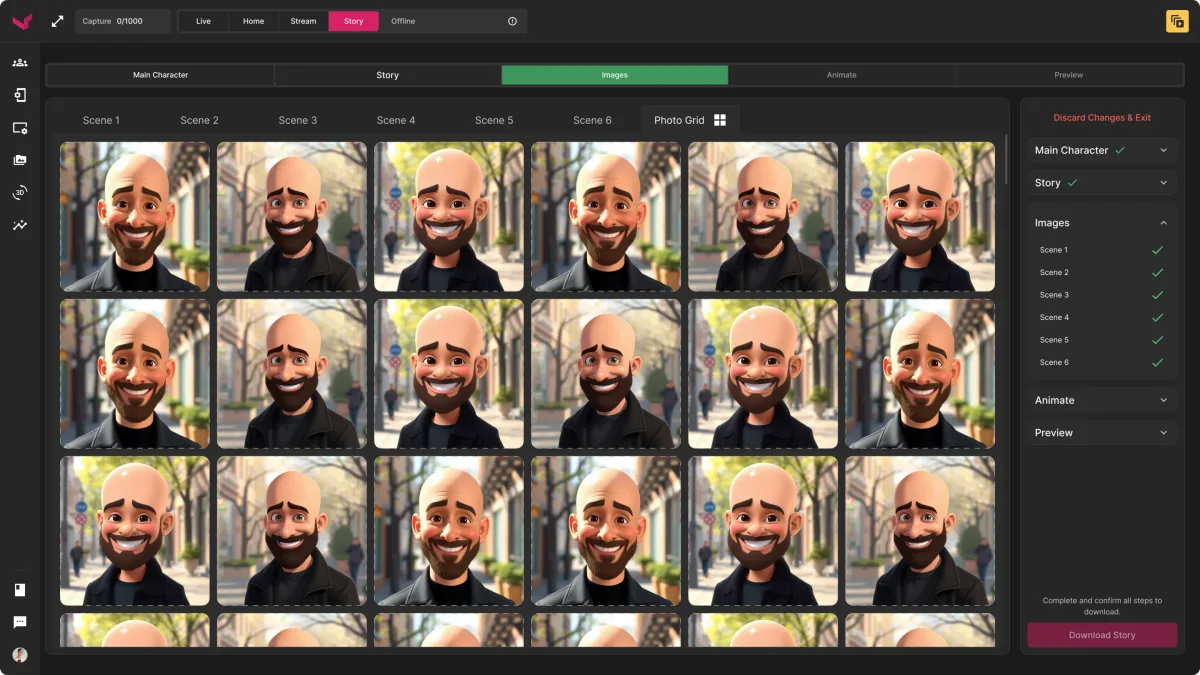Click Discard Changes & Exit
Screen dimensions: 1200x675
[1102, 118]
